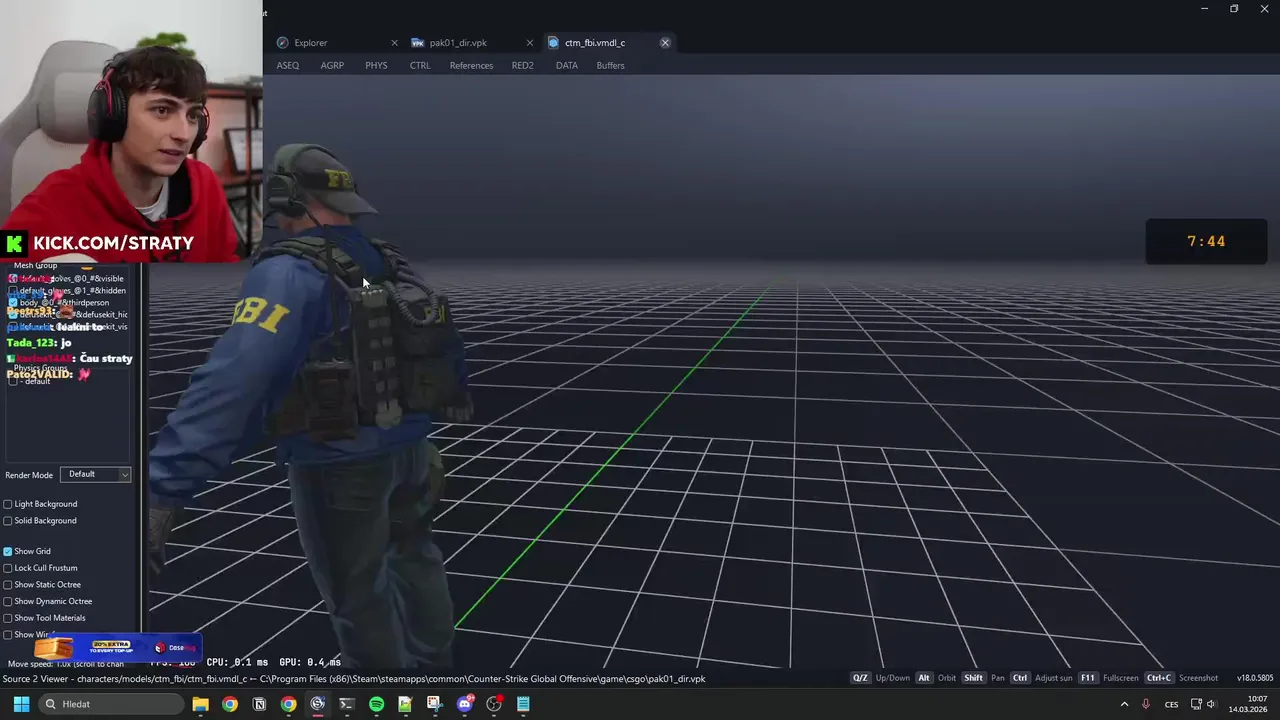Open the PHYS sub-tab

376,66
